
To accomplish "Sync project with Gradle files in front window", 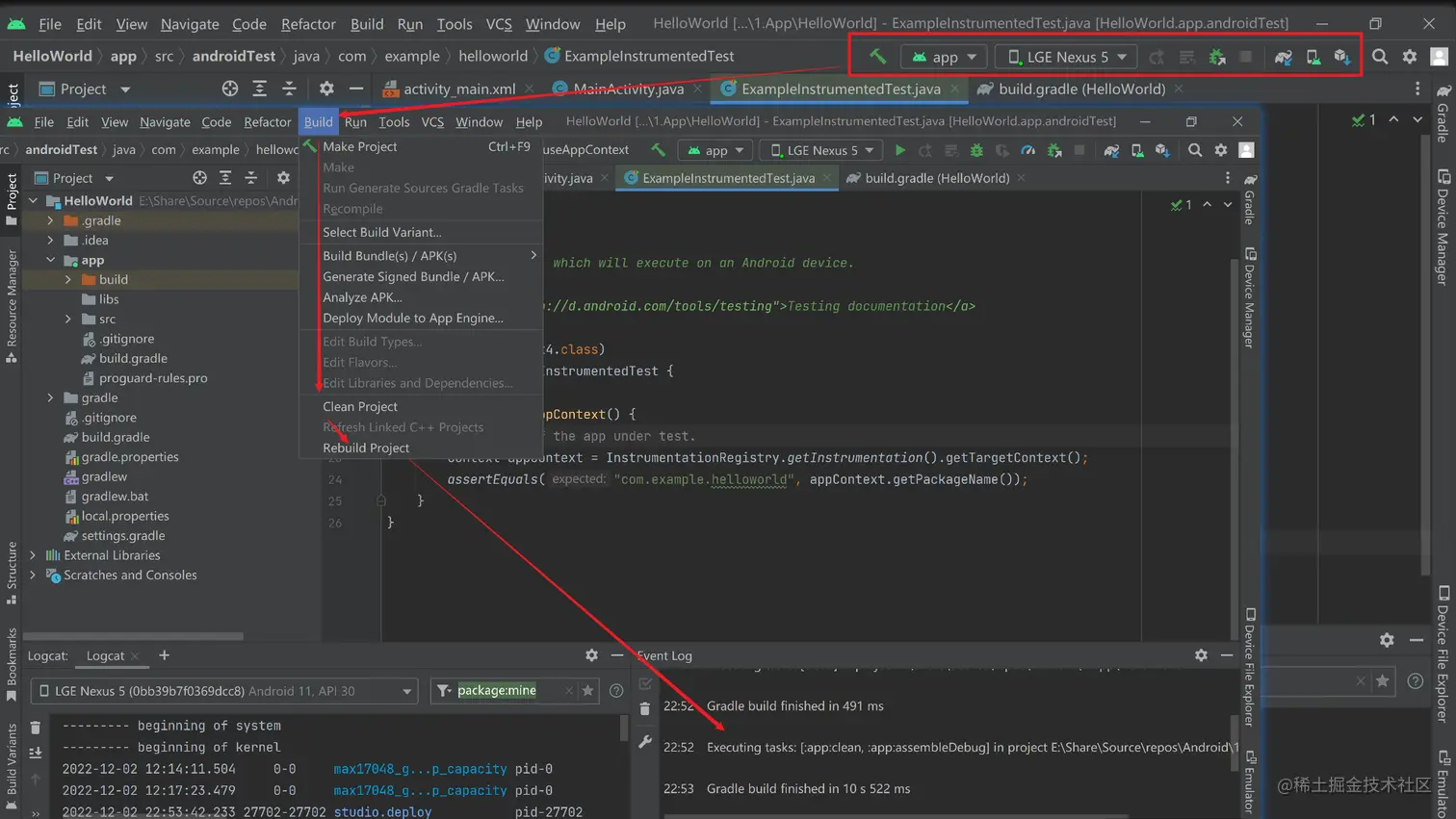I will pos(1111,150).
